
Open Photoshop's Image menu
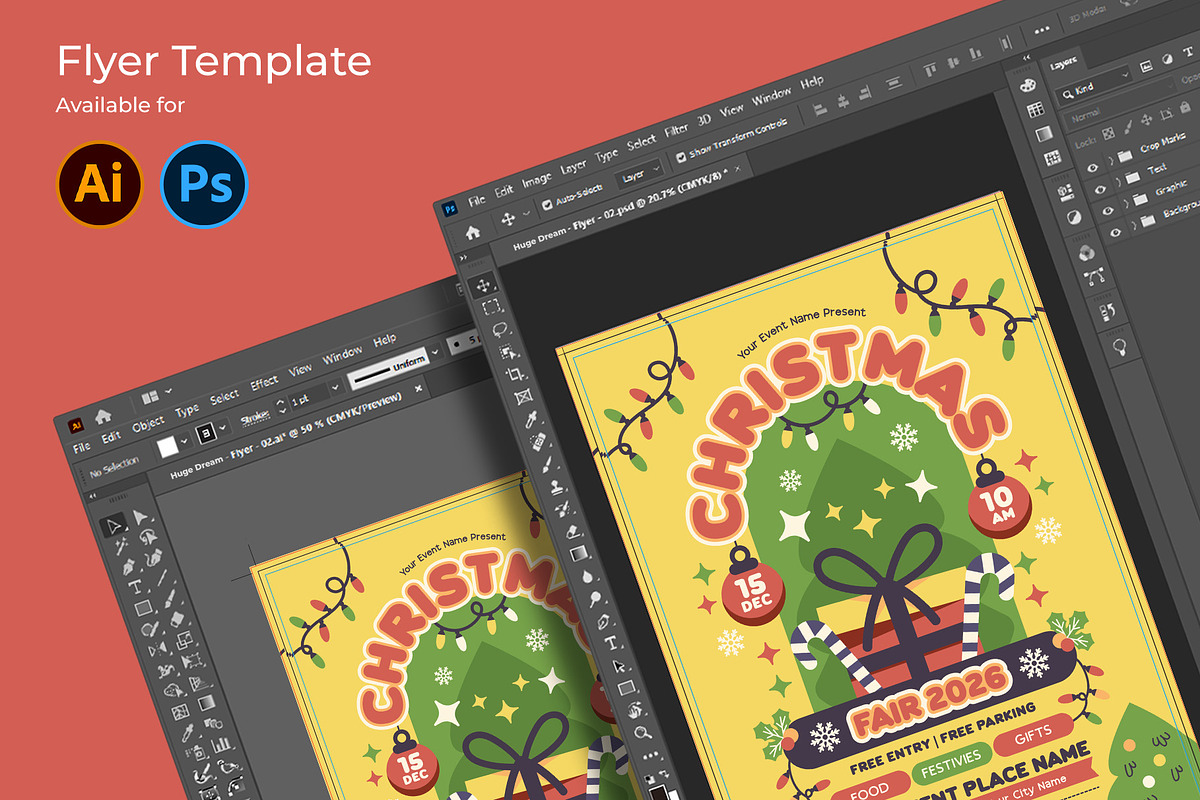pyautogui.click(x=537, y=178)
